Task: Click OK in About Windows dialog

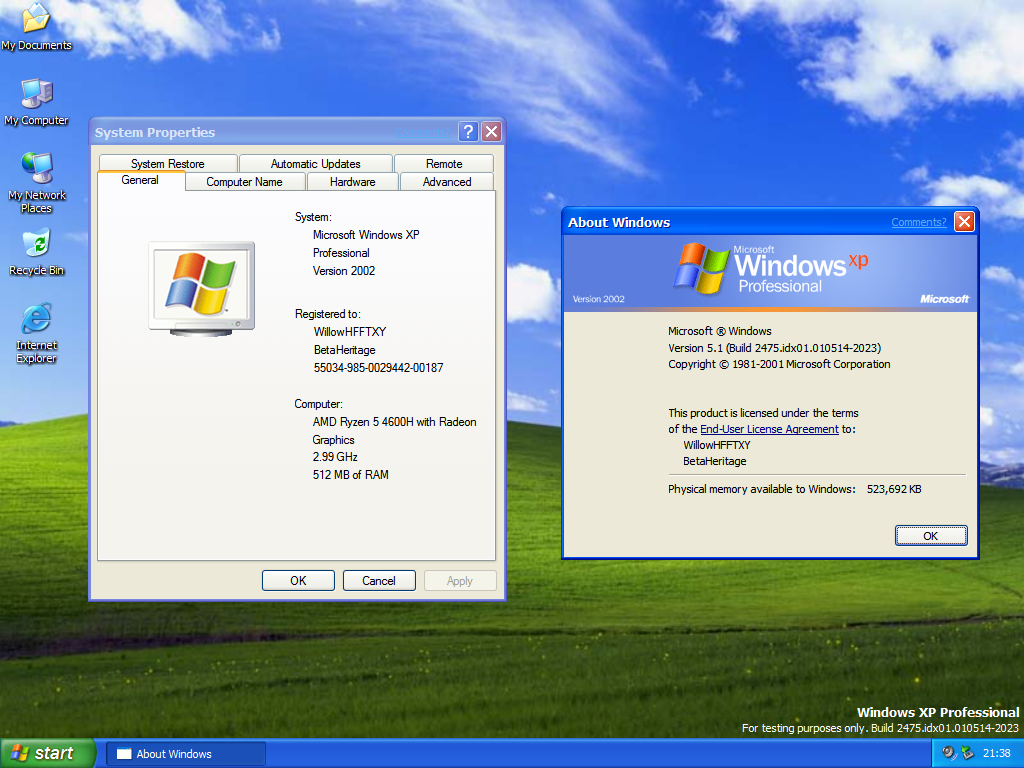Action: tap(931, 536)
